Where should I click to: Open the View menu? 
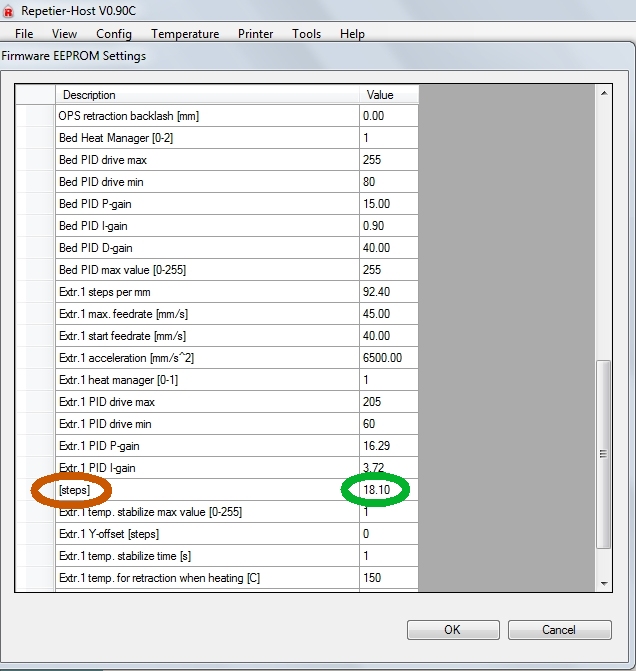pos(64,34)
